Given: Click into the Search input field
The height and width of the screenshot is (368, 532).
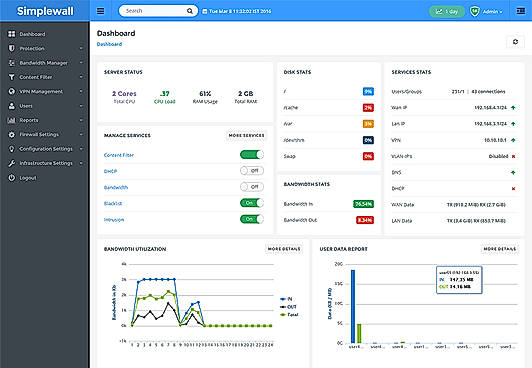Looking at the screenshot, I should (154, 11).
